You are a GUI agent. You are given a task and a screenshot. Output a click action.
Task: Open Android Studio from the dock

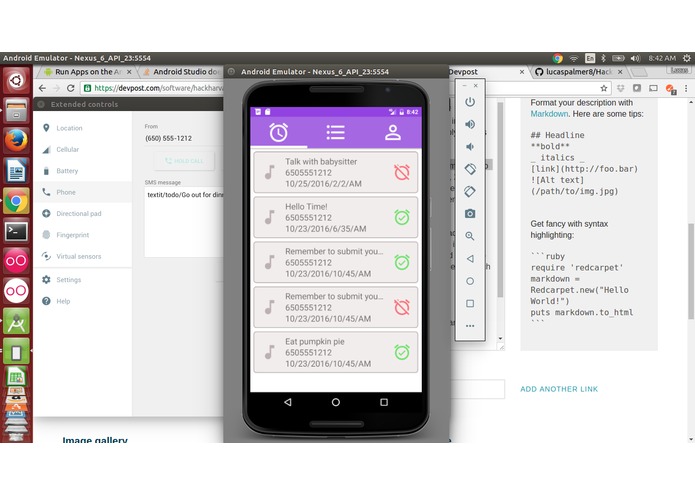(x=16, y=321)
